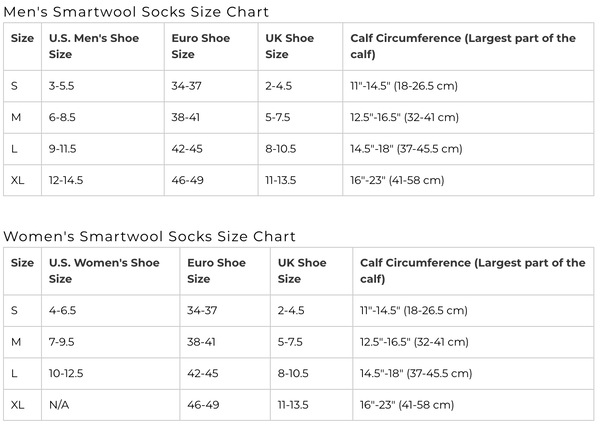The height and width of the screenshot is (430, 600).
Task: Click the N/A cell in women's XL row
Action: 59,405
